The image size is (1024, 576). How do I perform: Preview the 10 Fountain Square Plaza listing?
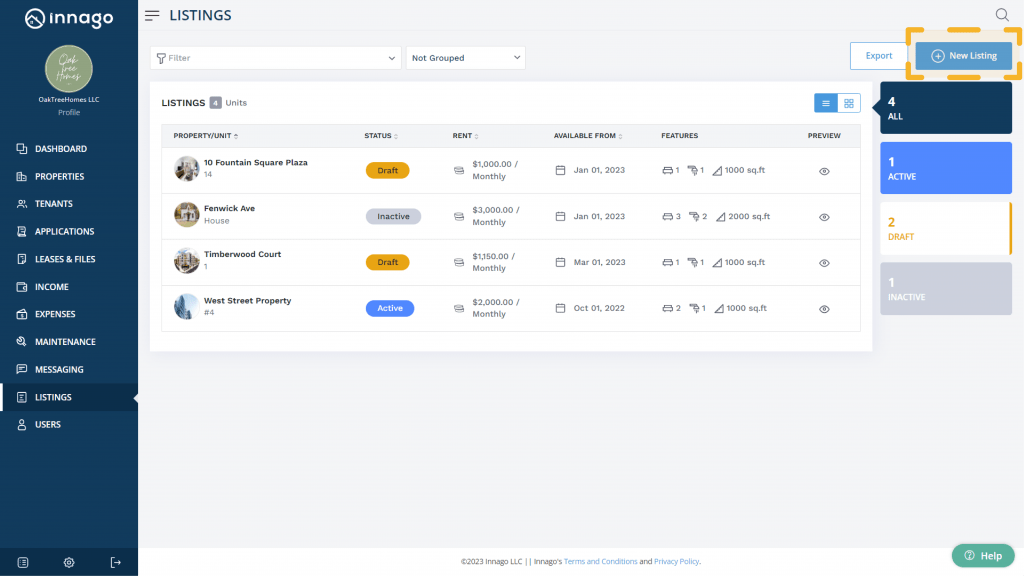[823, 170]
